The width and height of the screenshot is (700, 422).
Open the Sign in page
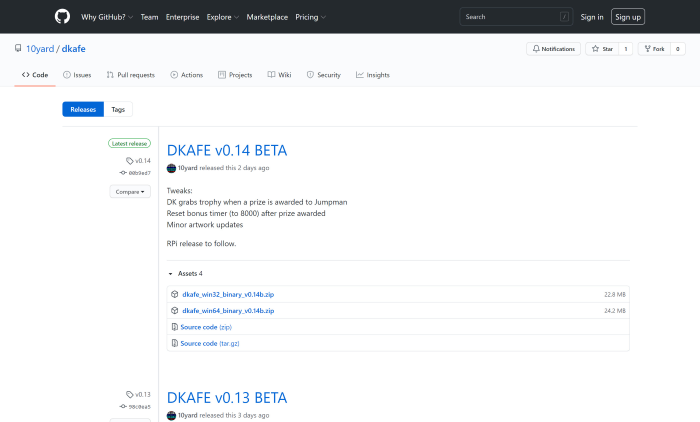tap(592, 17)
